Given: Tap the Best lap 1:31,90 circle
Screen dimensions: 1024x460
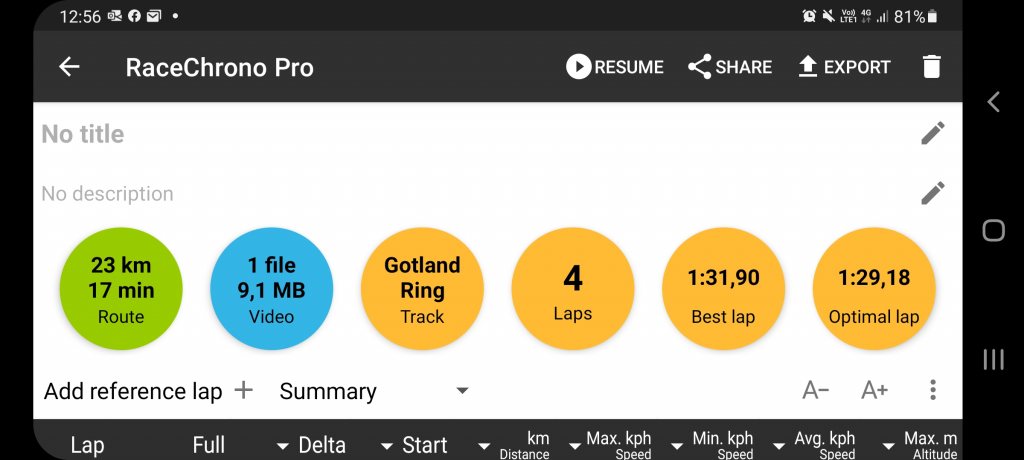Looking at the screenshot, I should click(723, 288).
